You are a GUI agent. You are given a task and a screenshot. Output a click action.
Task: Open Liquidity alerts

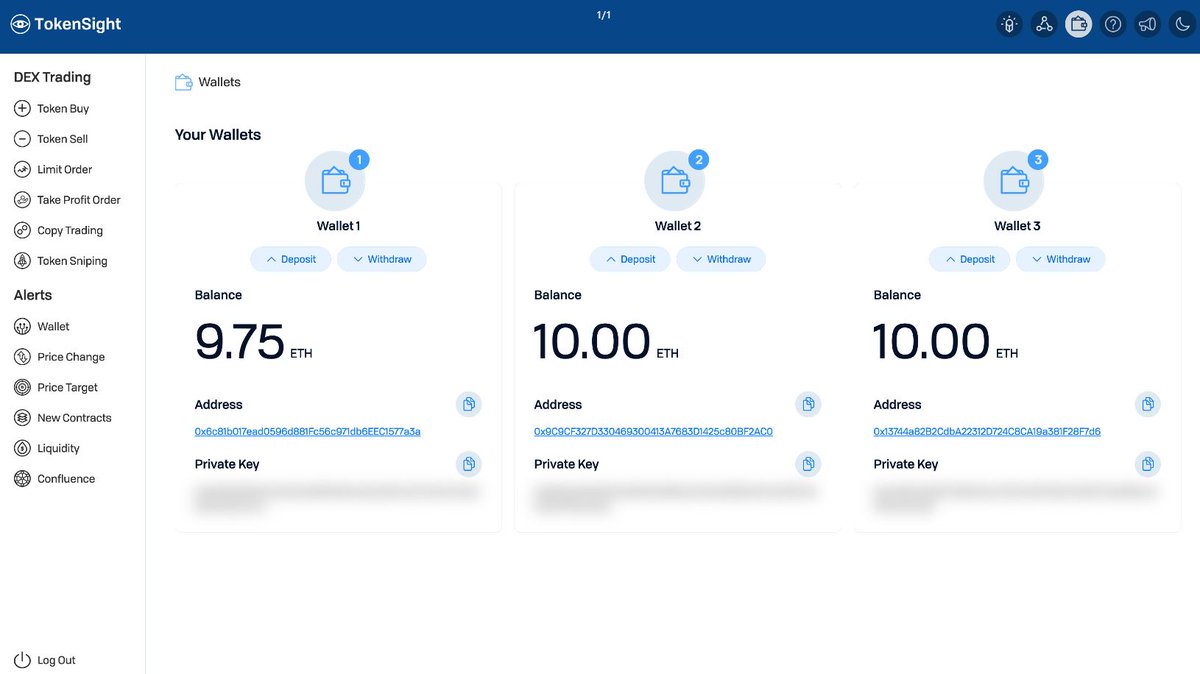(46, 448)
